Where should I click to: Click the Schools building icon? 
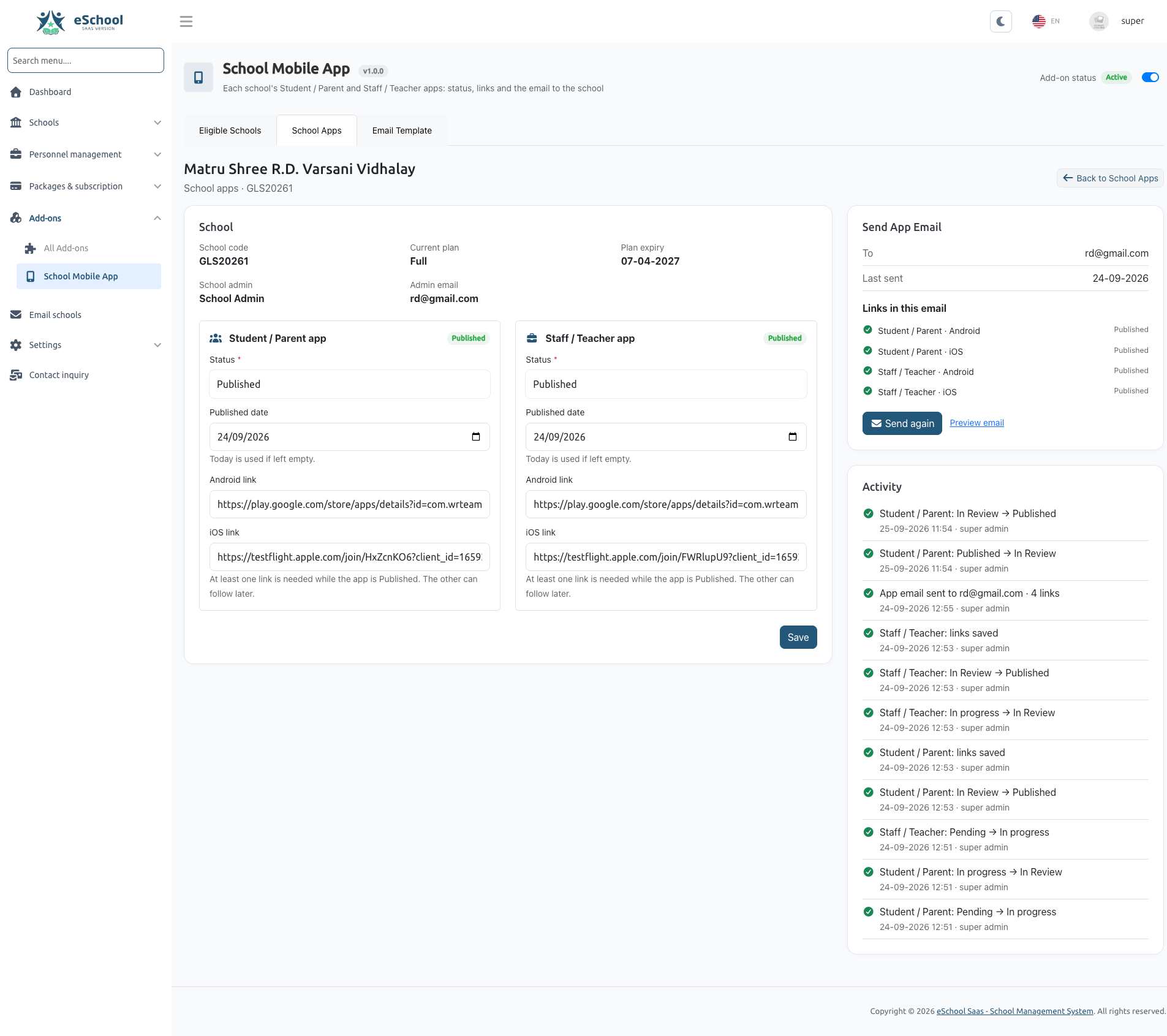coord(16,123)
